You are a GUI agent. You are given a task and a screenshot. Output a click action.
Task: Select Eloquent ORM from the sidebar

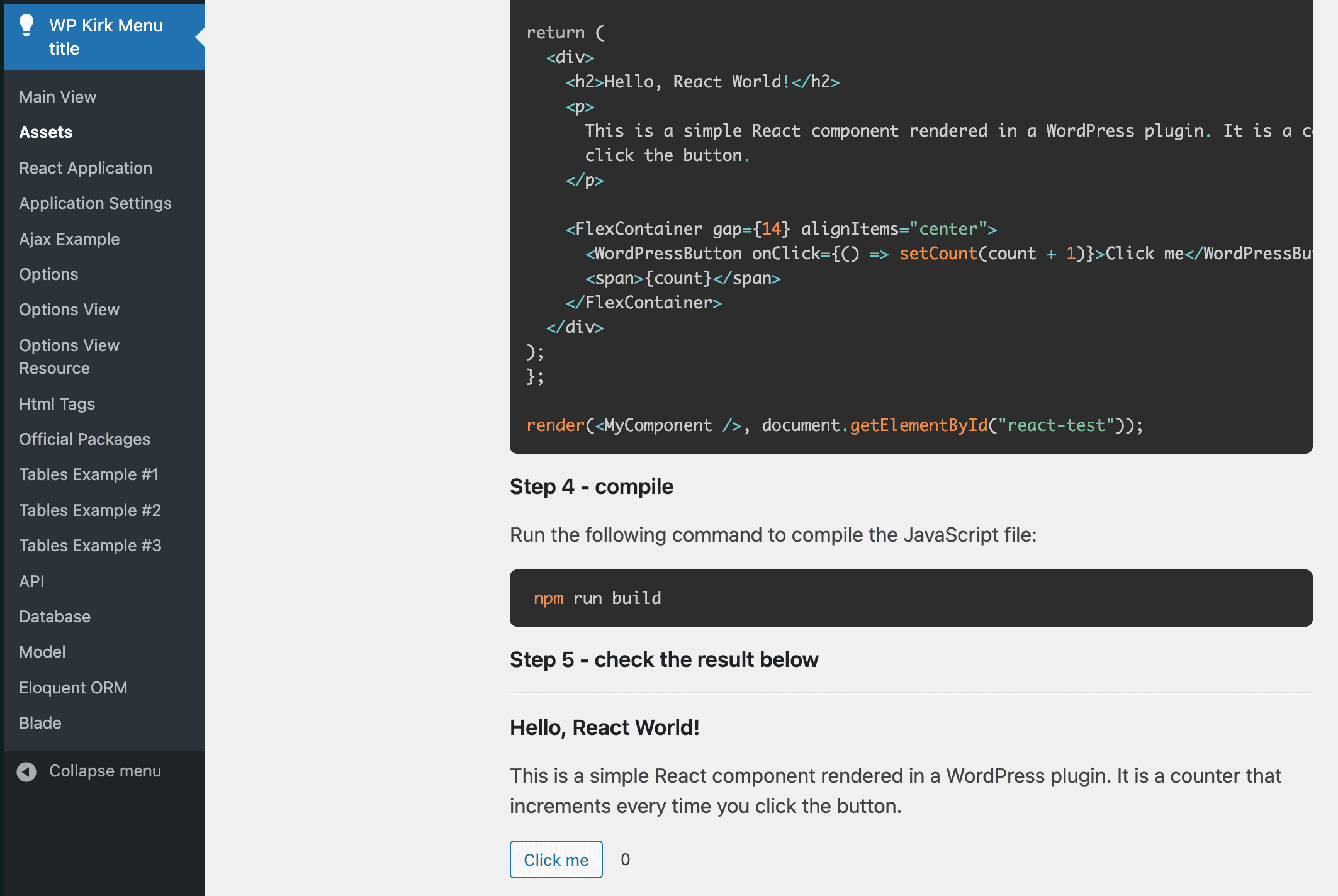coord(74,687)
